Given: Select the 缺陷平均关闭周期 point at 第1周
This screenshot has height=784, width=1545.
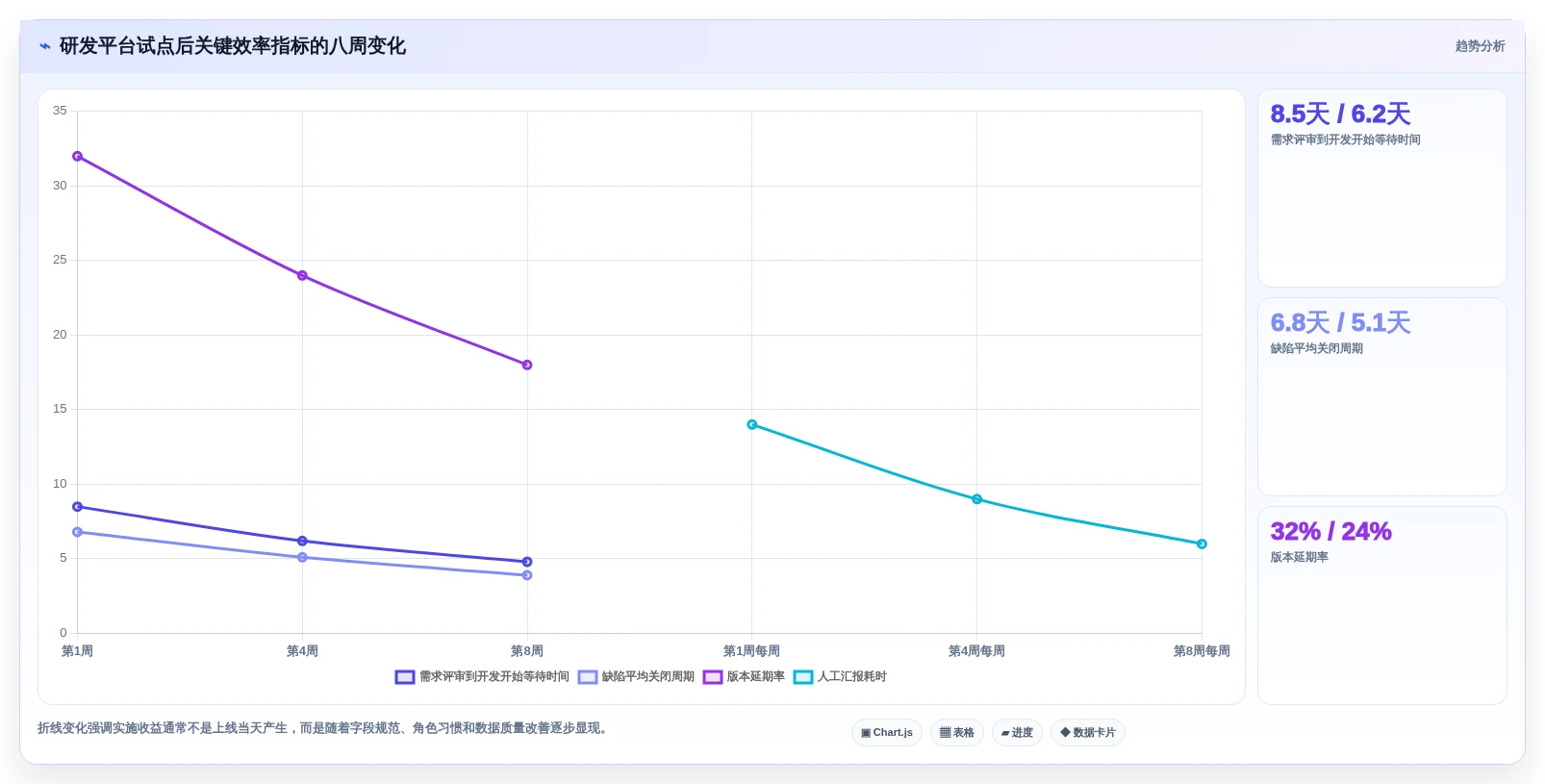Looking at the screenshot, I should pos(78,532).
